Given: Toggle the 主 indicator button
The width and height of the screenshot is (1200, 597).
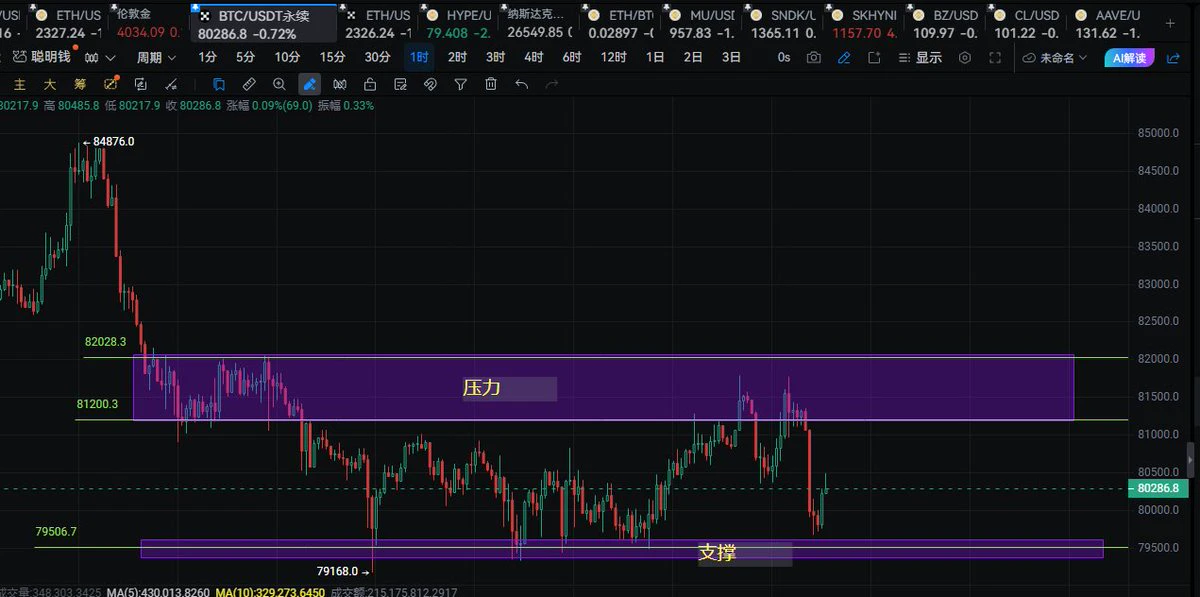Looking at the screenshot, I should coord(20,84).
